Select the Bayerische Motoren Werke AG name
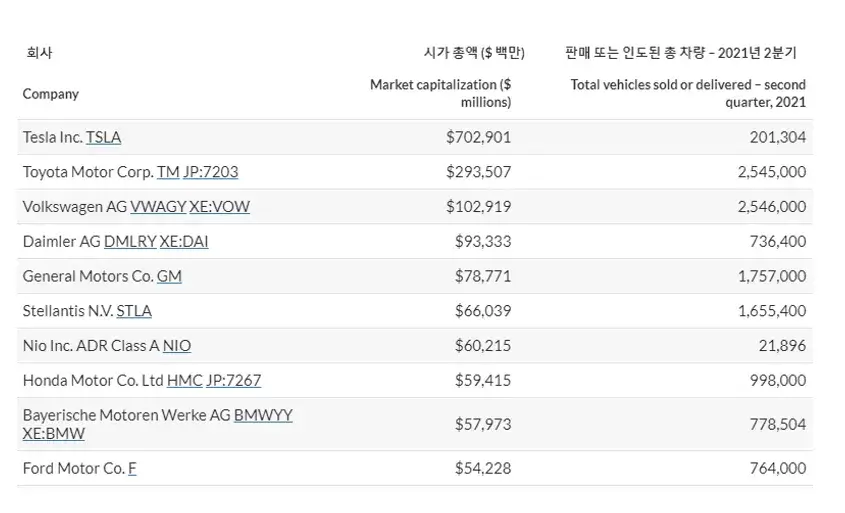 pos(127,415)
